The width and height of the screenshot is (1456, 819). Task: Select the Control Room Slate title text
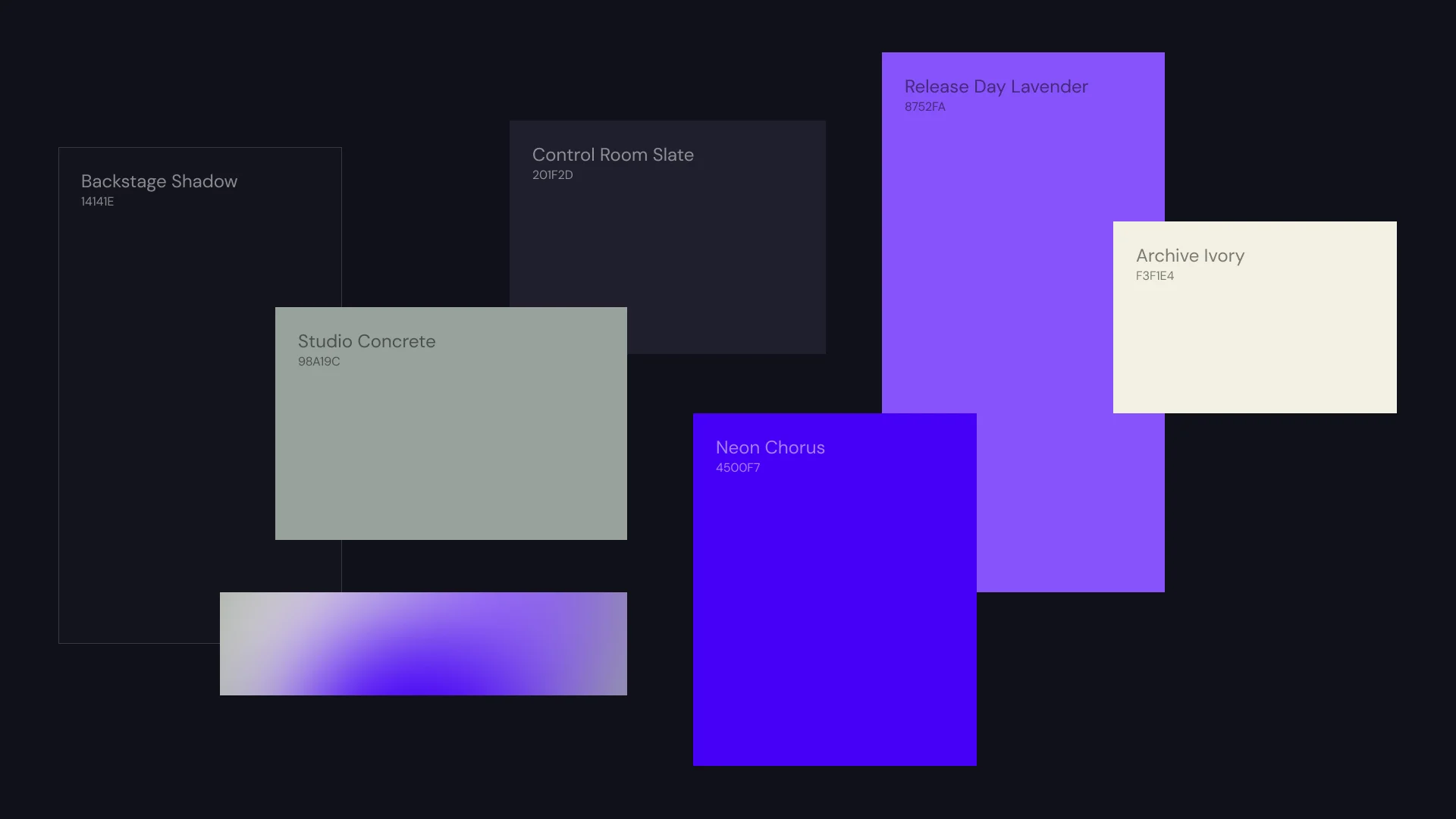point(613,155)
